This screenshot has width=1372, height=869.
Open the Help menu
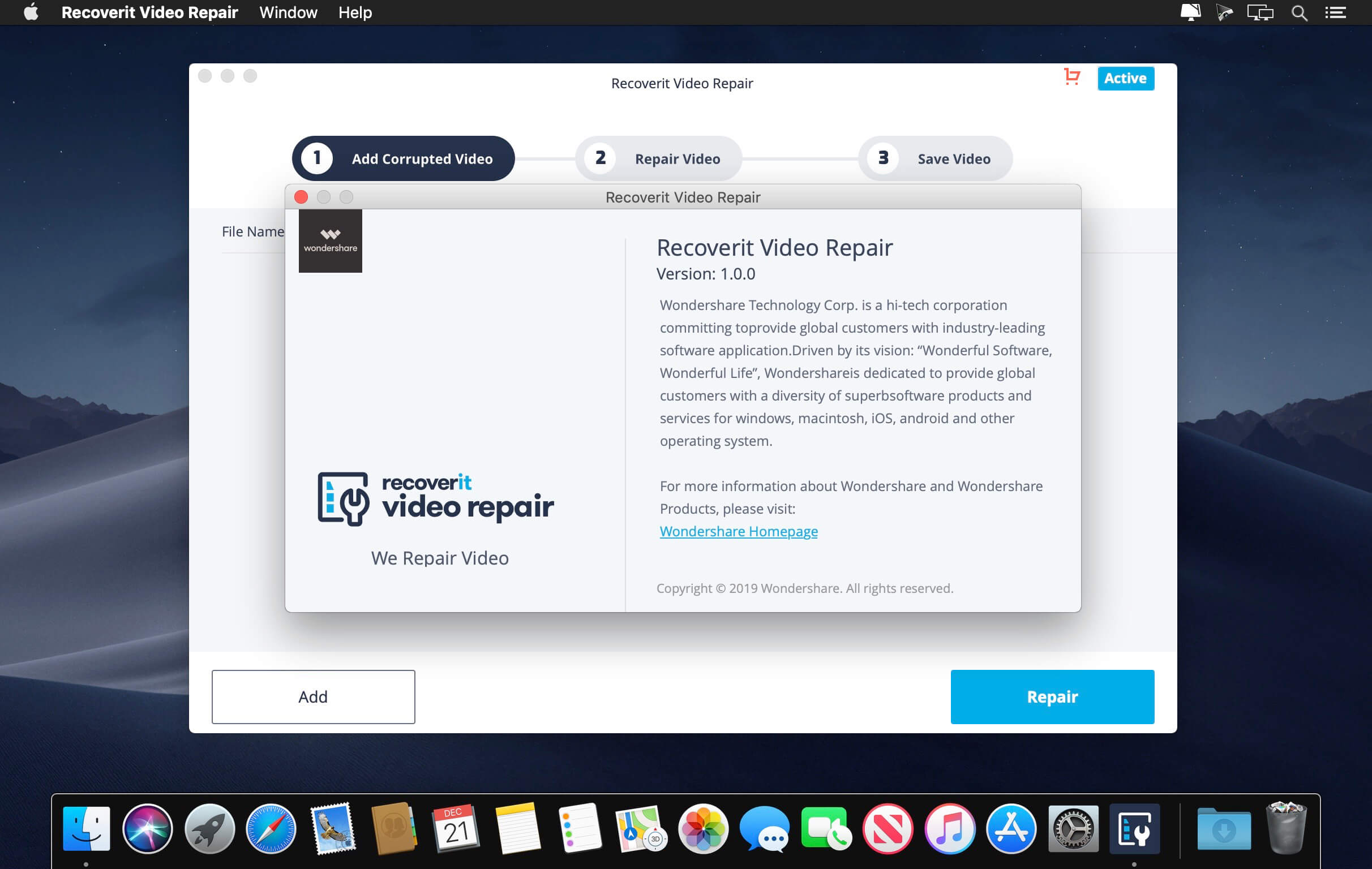pos(355,12)
